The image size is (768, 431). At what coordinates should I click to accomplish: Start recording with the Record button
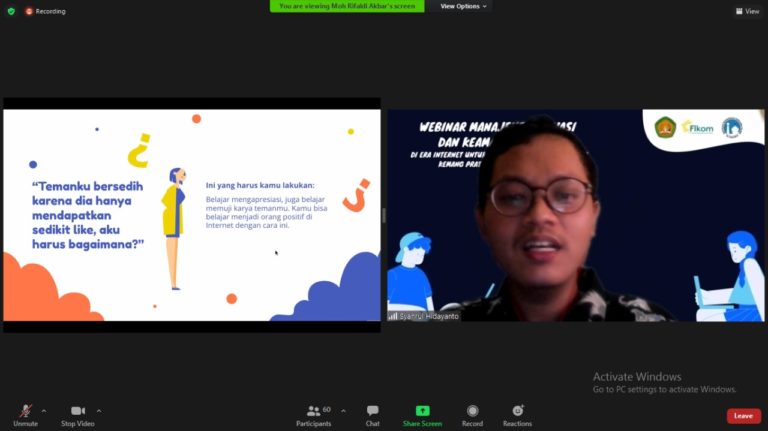pos(472,411)
